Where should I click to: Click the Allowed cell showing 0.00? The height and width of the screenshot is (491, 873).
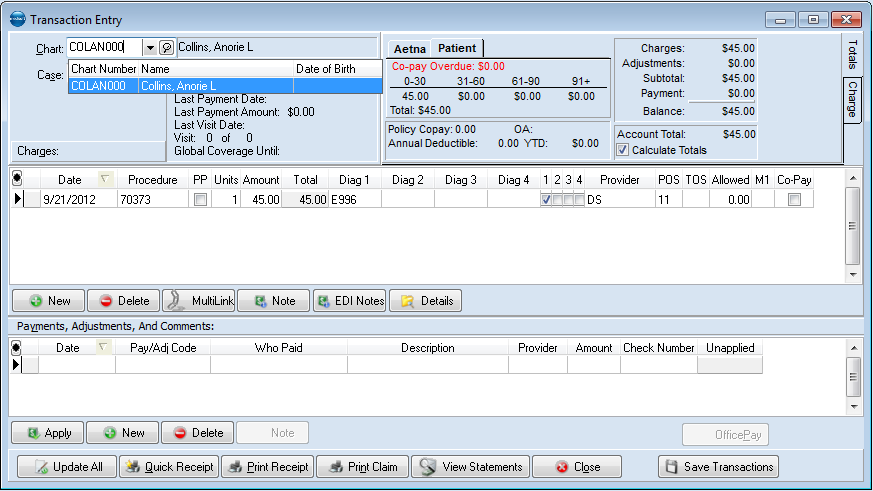(x=730, y=199)
